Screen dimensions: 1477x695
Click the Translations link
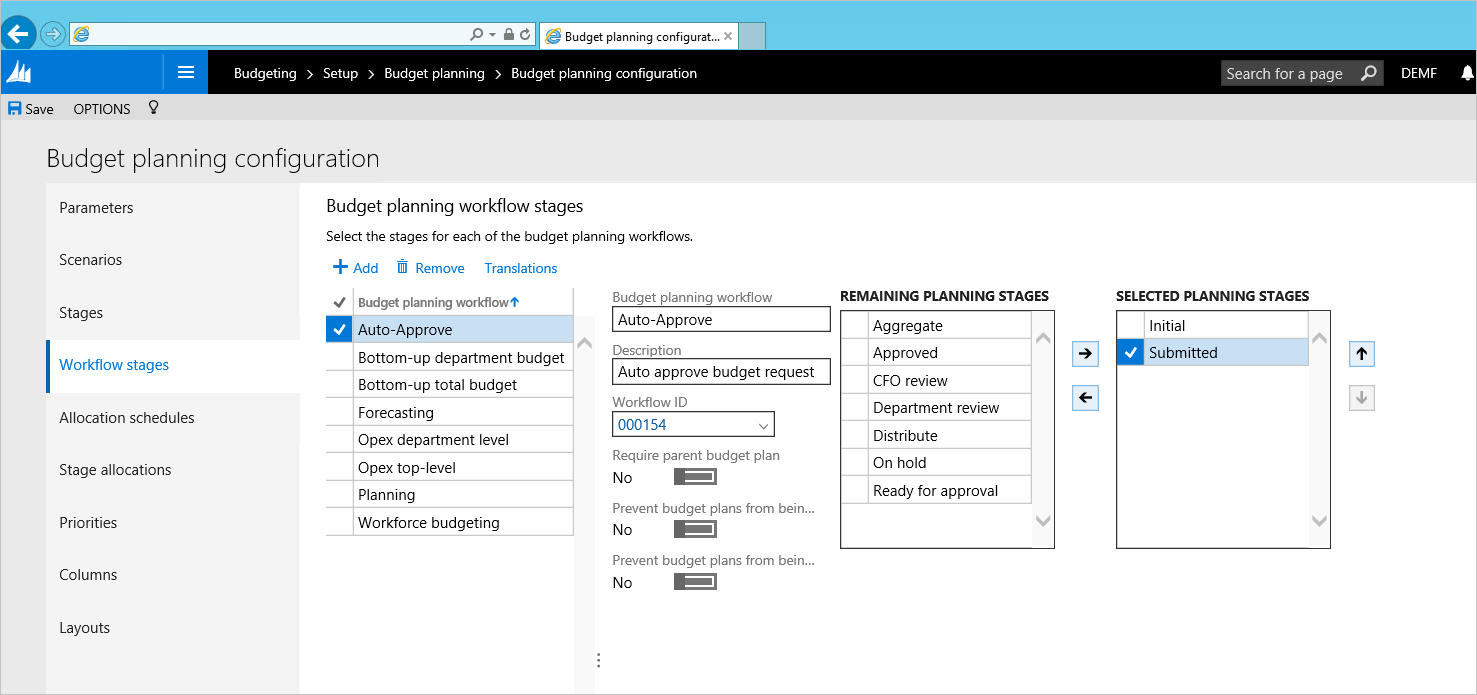(x=521, y=268)
